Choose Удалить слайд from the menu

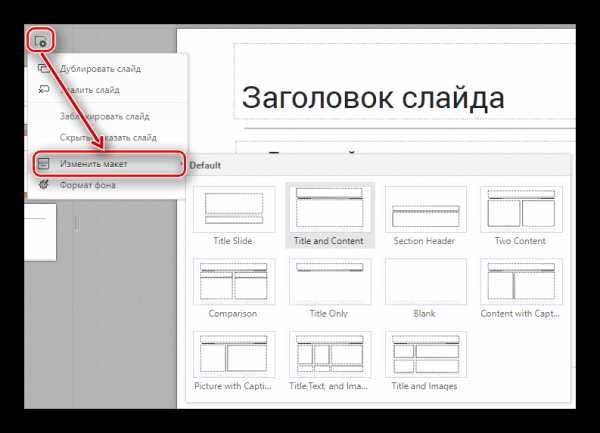click(108, 90)
